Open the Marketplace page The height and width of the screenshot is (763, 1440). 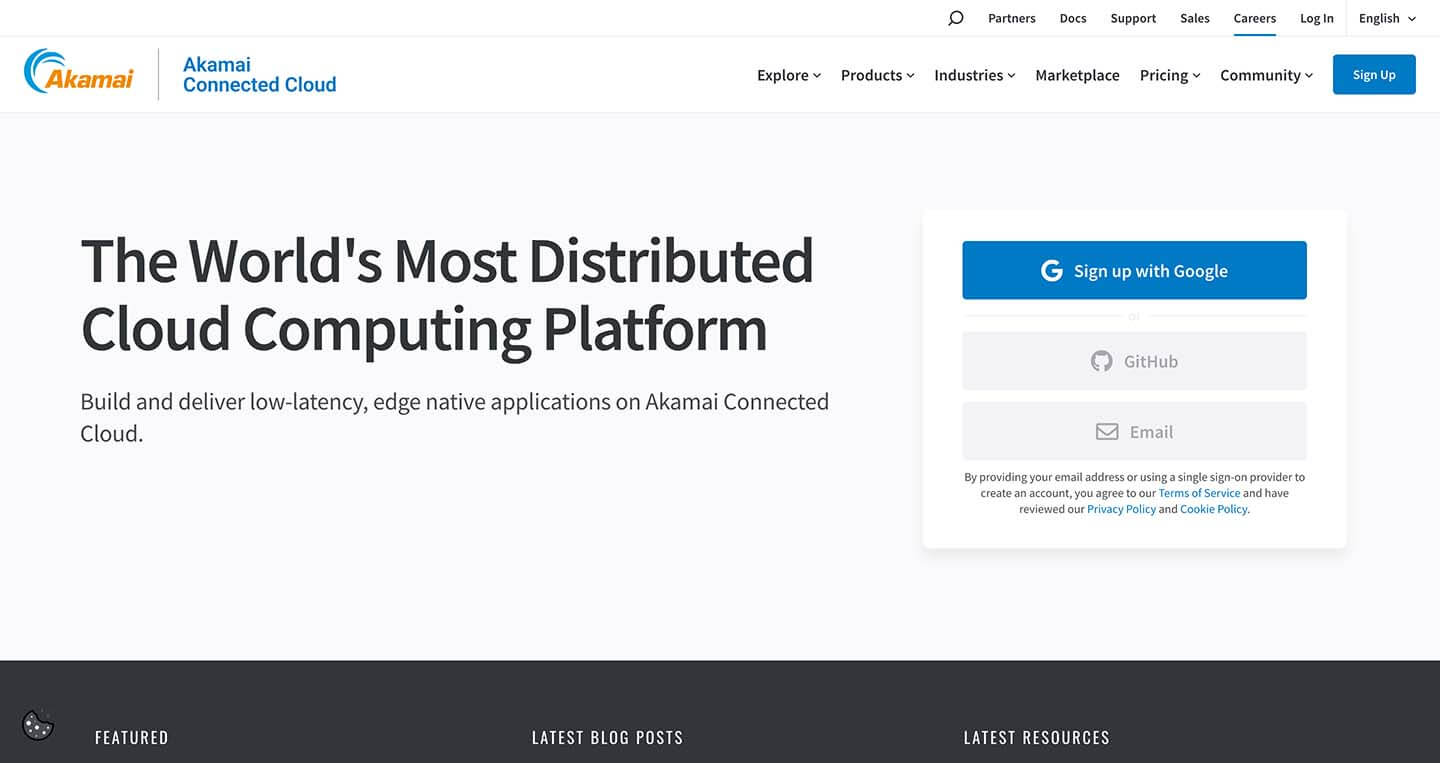tap(1077, 75)
